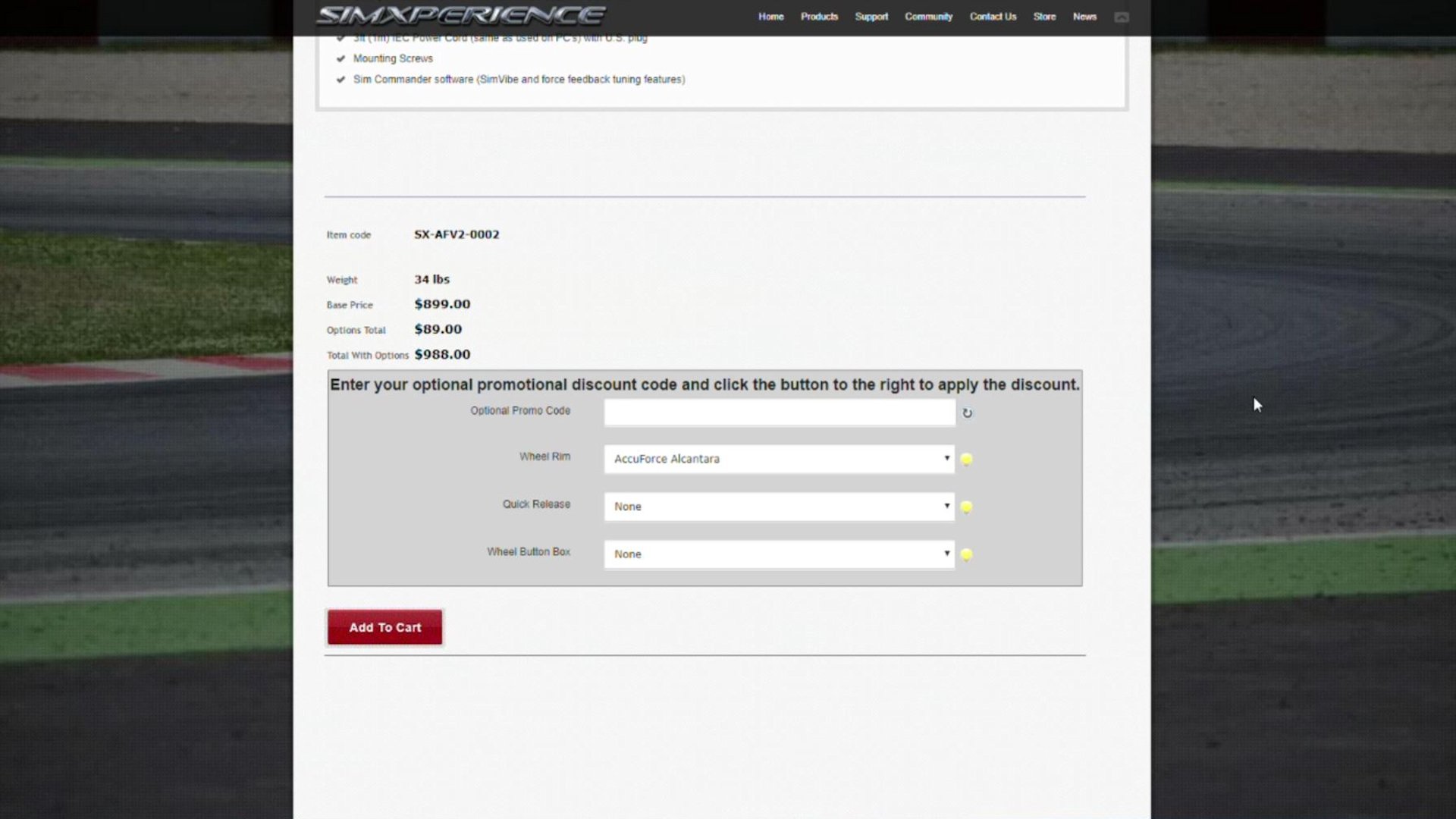The width and height of the screenshot is (1456, 819).
Task: Open the Products menu
Action: (x=819, y=17)
